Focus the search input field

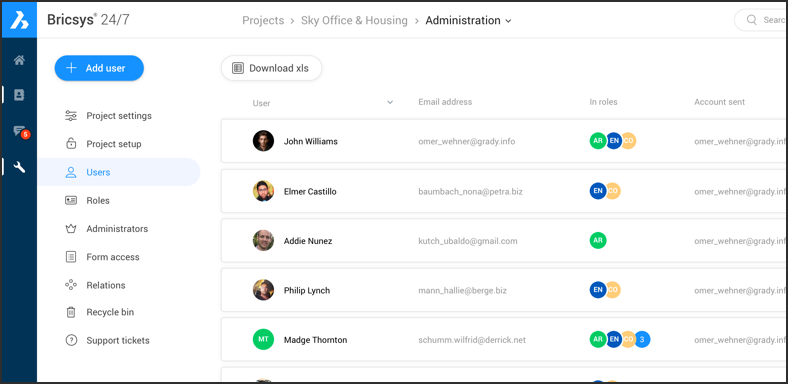coord(761,20)
